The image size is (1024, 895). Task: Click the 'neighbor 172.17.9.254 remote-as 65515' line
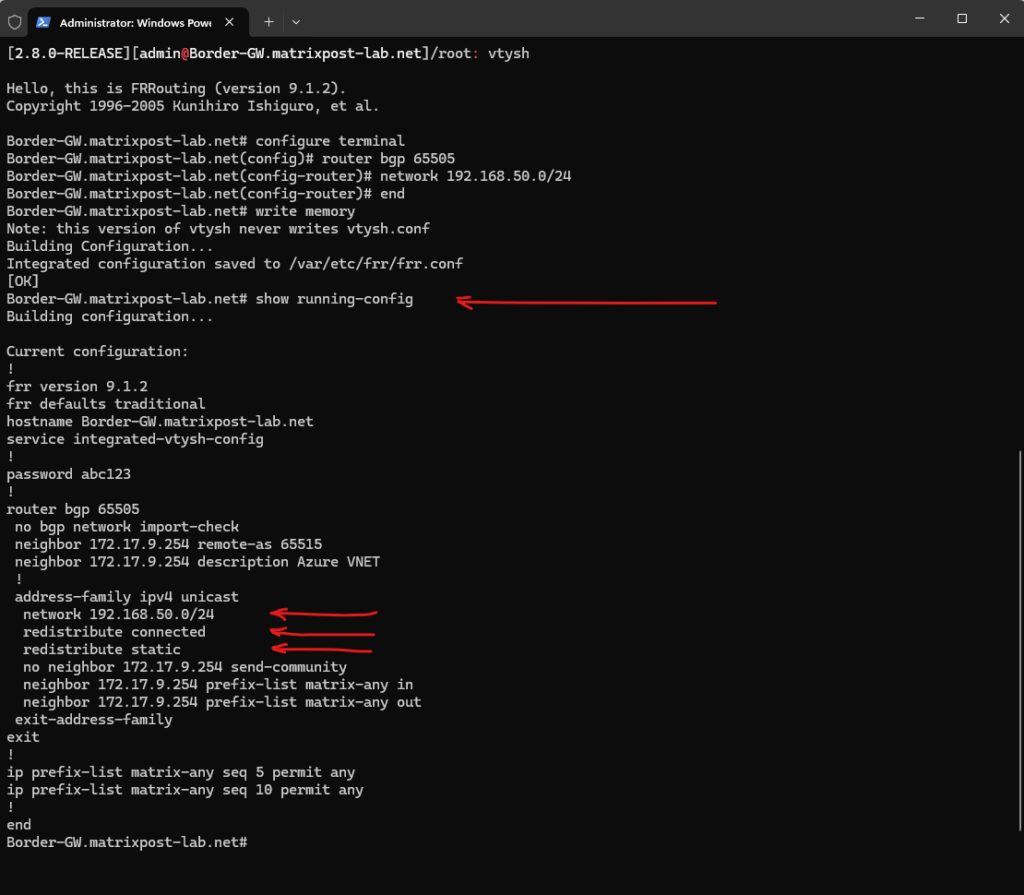point(168,545)
